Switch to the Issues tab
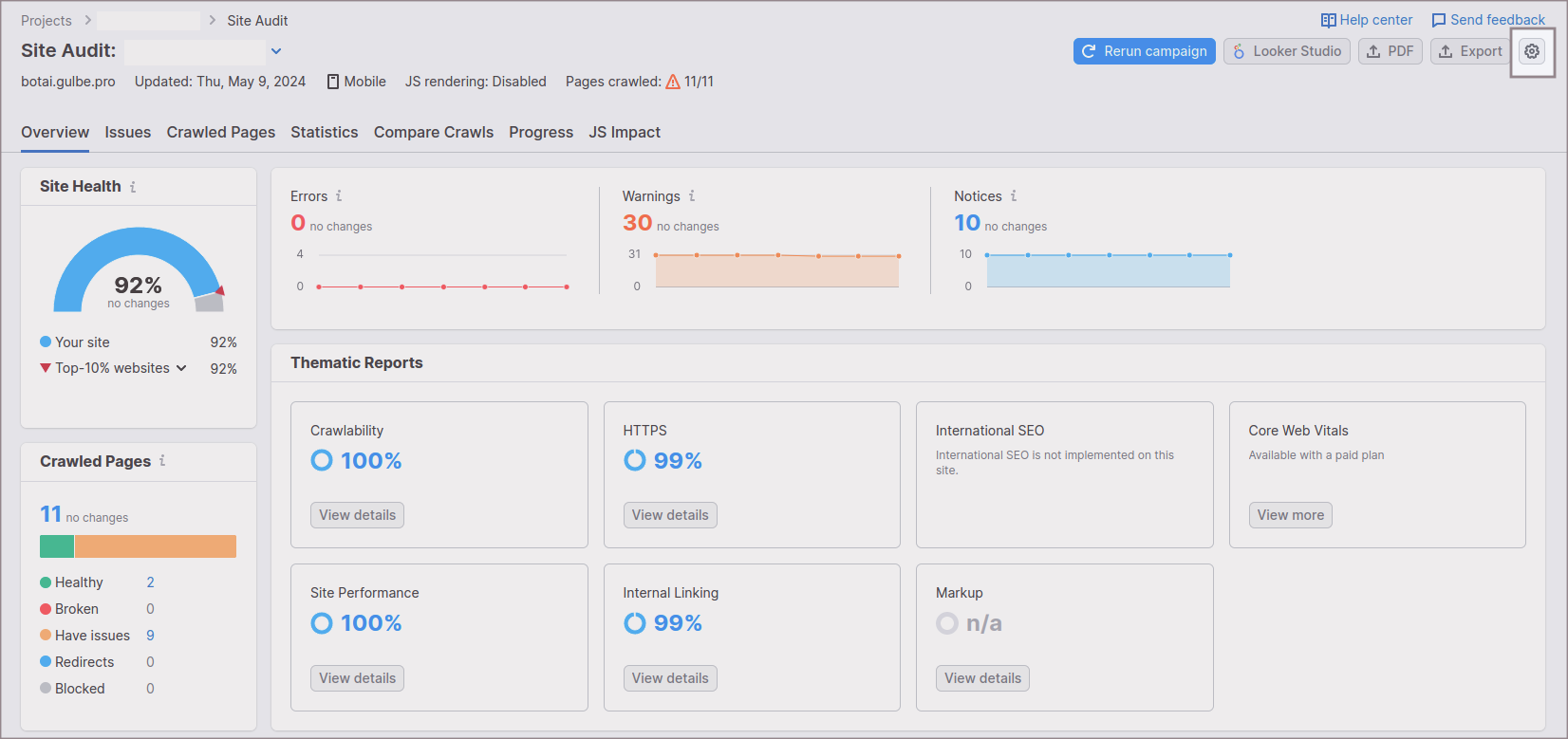The width and height of the screenshot is (1568, 739). click(x=127, y=133)
